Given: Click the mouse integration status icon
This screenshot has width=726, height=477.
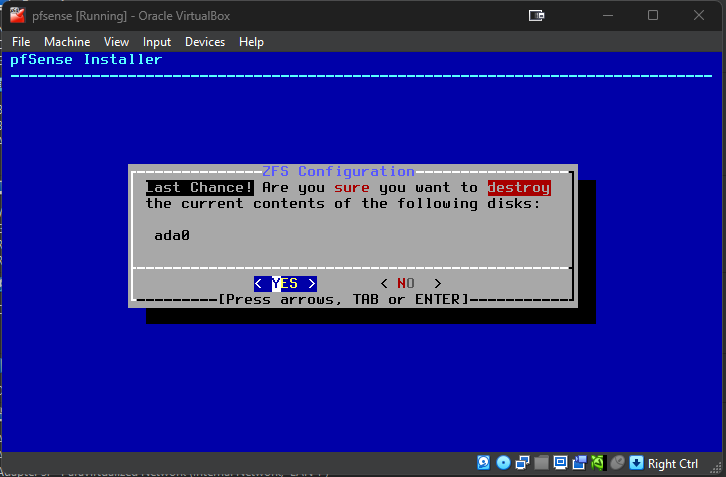Looking at the screenshot, I should click(x=617, y=463).
